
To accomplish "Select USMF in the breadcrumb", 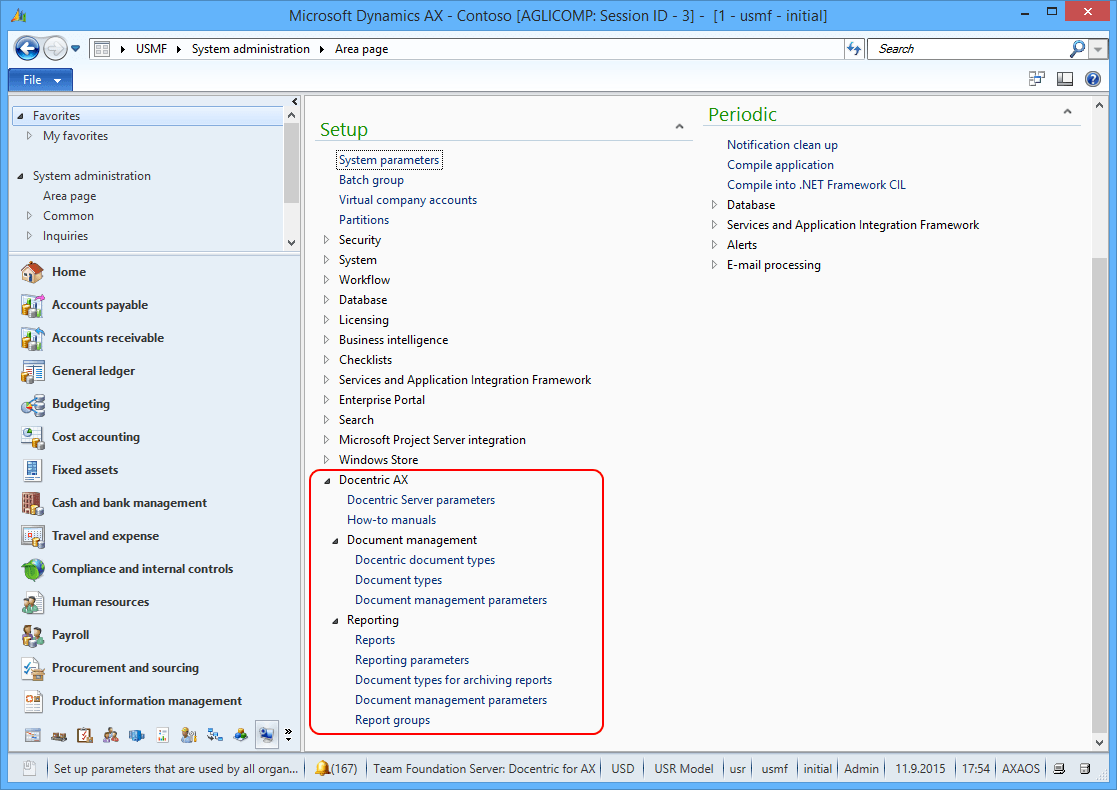I will click(x=151, y=49).
